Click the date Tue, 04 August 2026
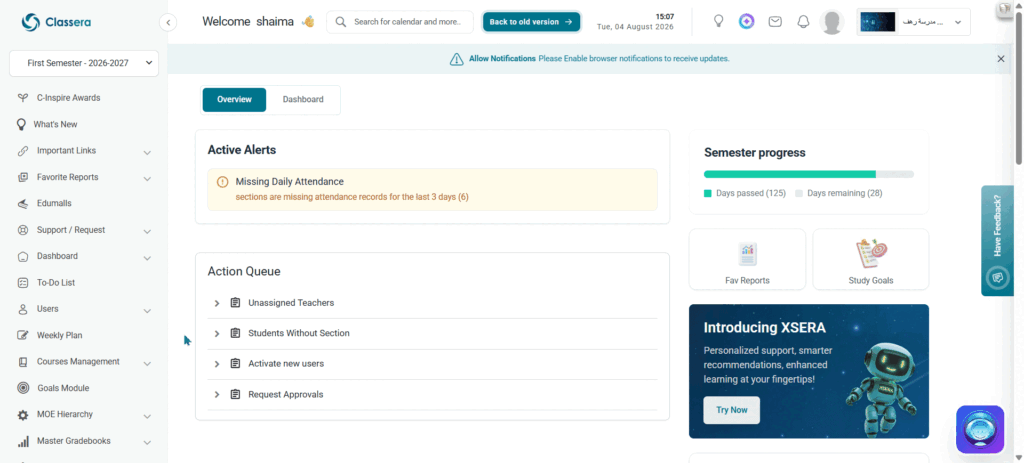 point(635,27)
